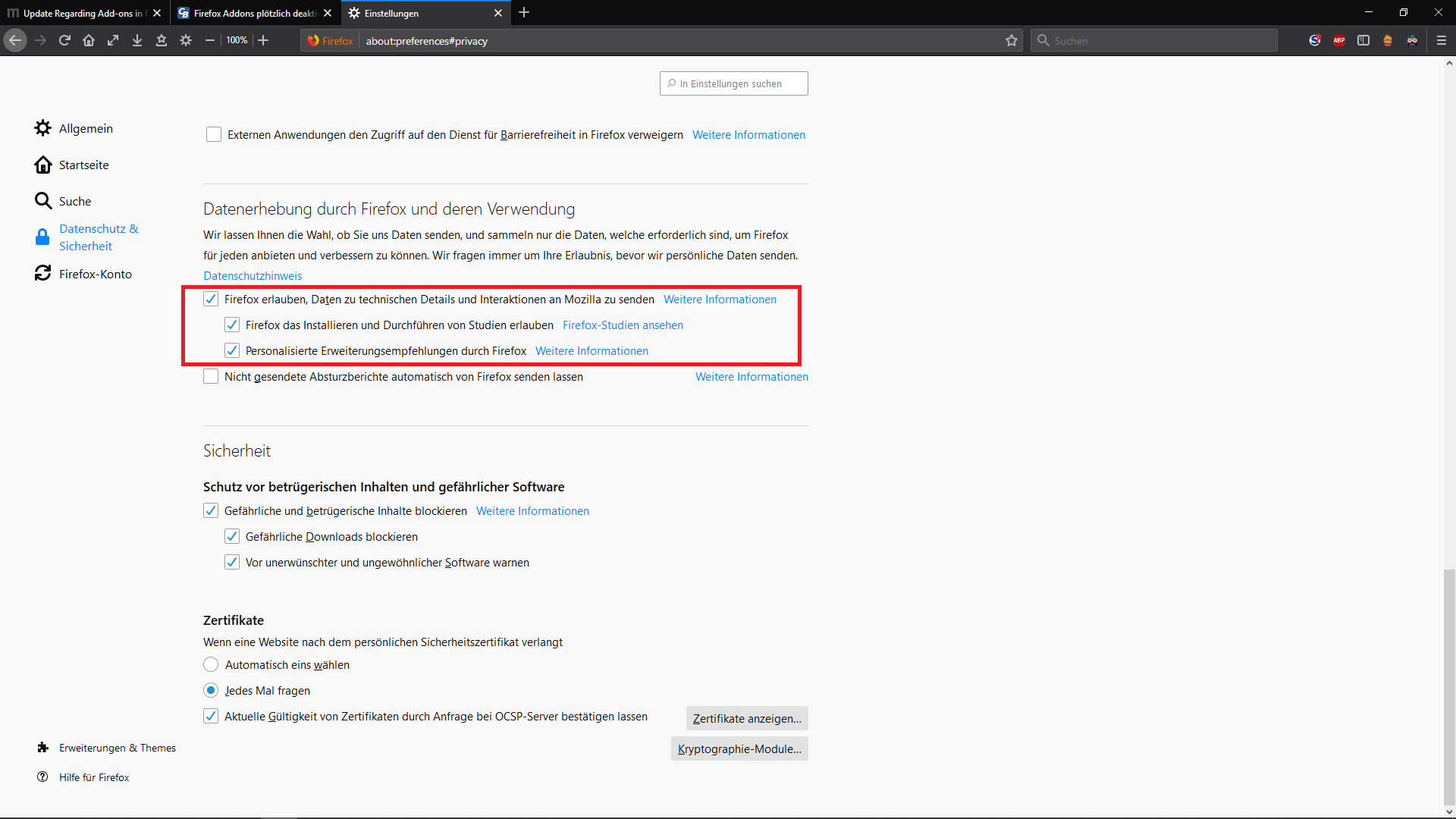Click the page's vertical scrollbar thumb
The height and width of the screenshot is (819, 1456).
point(1449,686)
